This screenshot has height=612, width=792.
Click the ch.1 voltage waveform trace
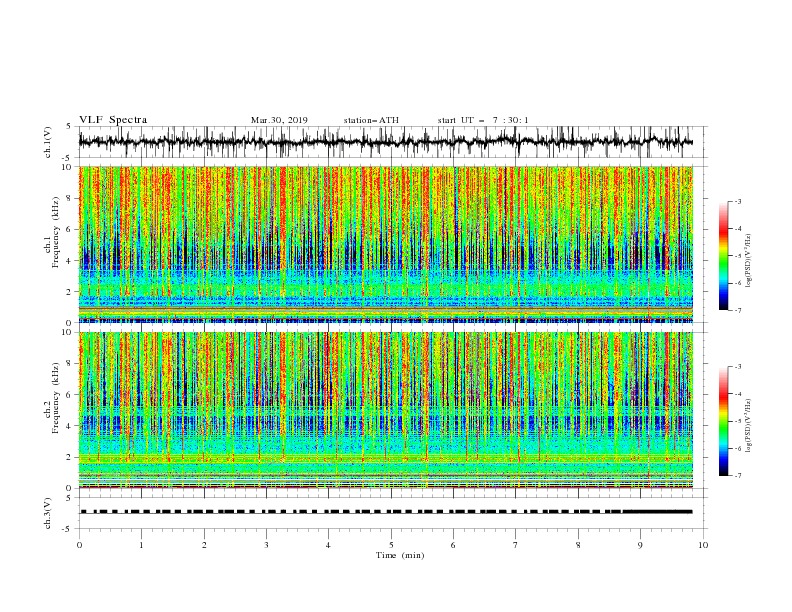[x=386, y=142]
